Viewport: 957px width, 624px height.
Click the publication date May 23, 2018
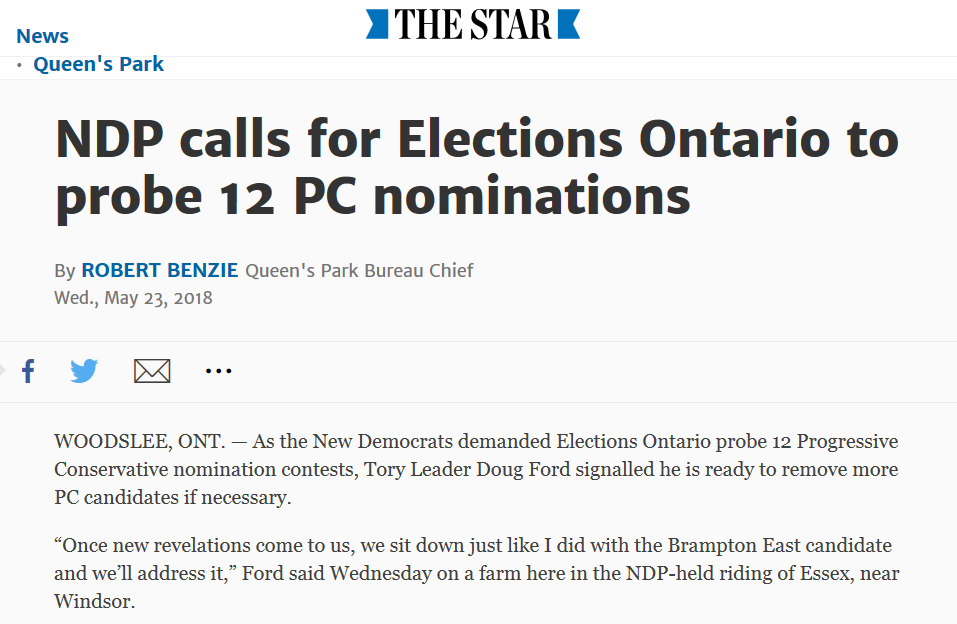coord(133,297)
